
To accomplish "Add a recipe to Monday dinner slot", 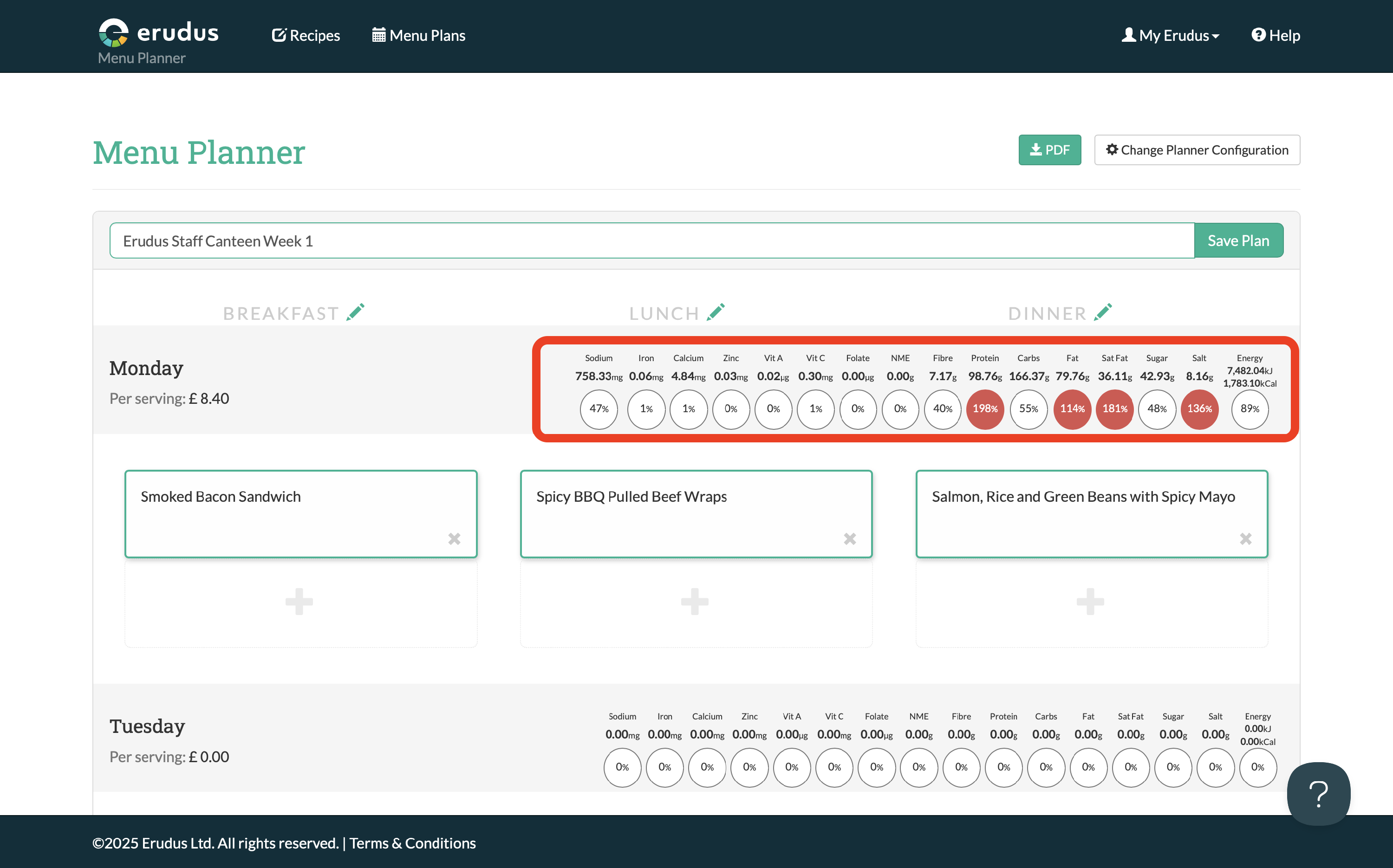I will [x=1090, y=602].
